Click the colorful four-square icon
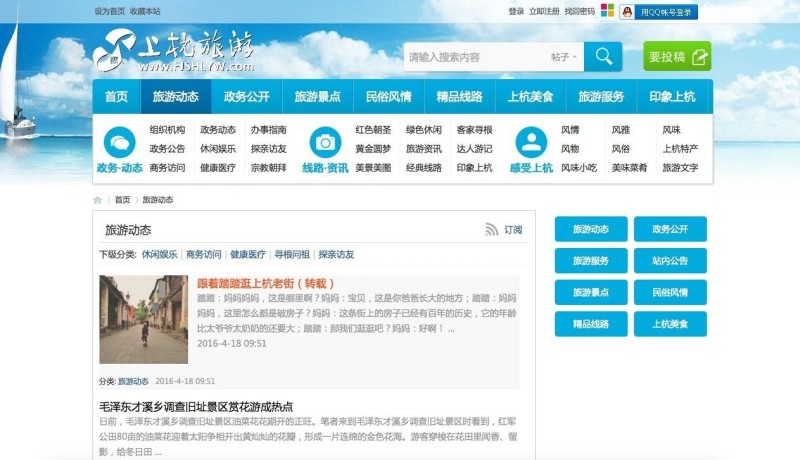Image resolution: width=800 pixels, height=460 pixels. point(607,10)
